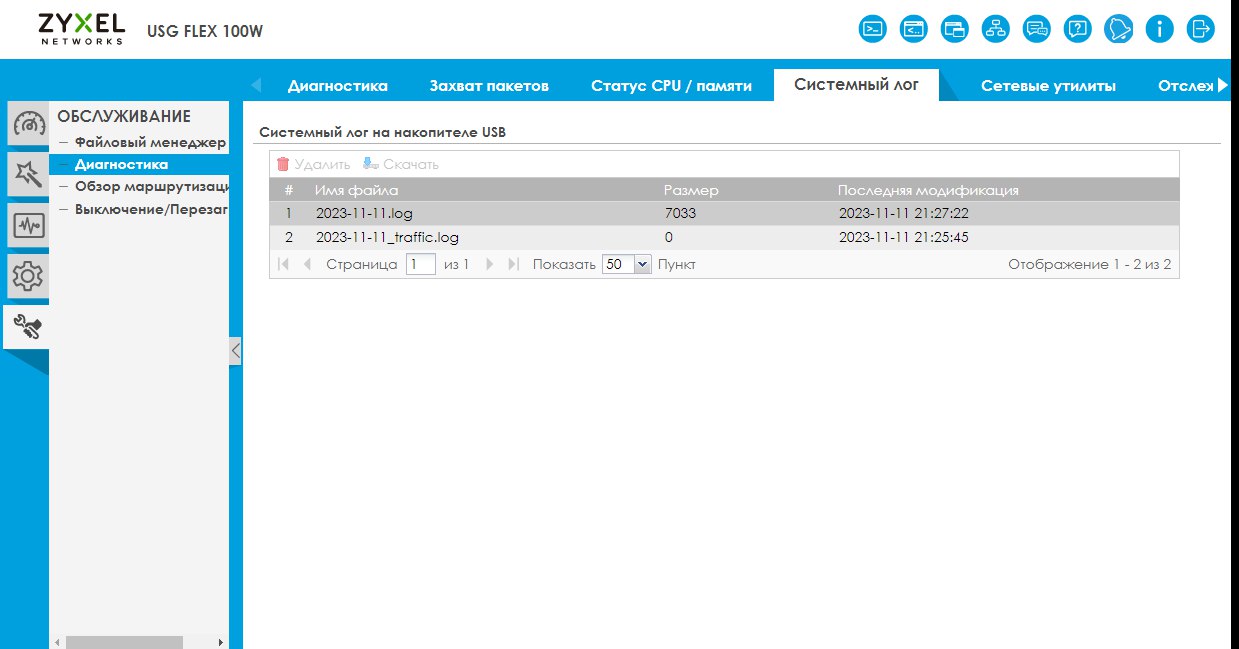The width and height of the screenshot is (1239, 649).
Task: Open the forum chat bubbles icon
Action: (x=1037, y=28)
